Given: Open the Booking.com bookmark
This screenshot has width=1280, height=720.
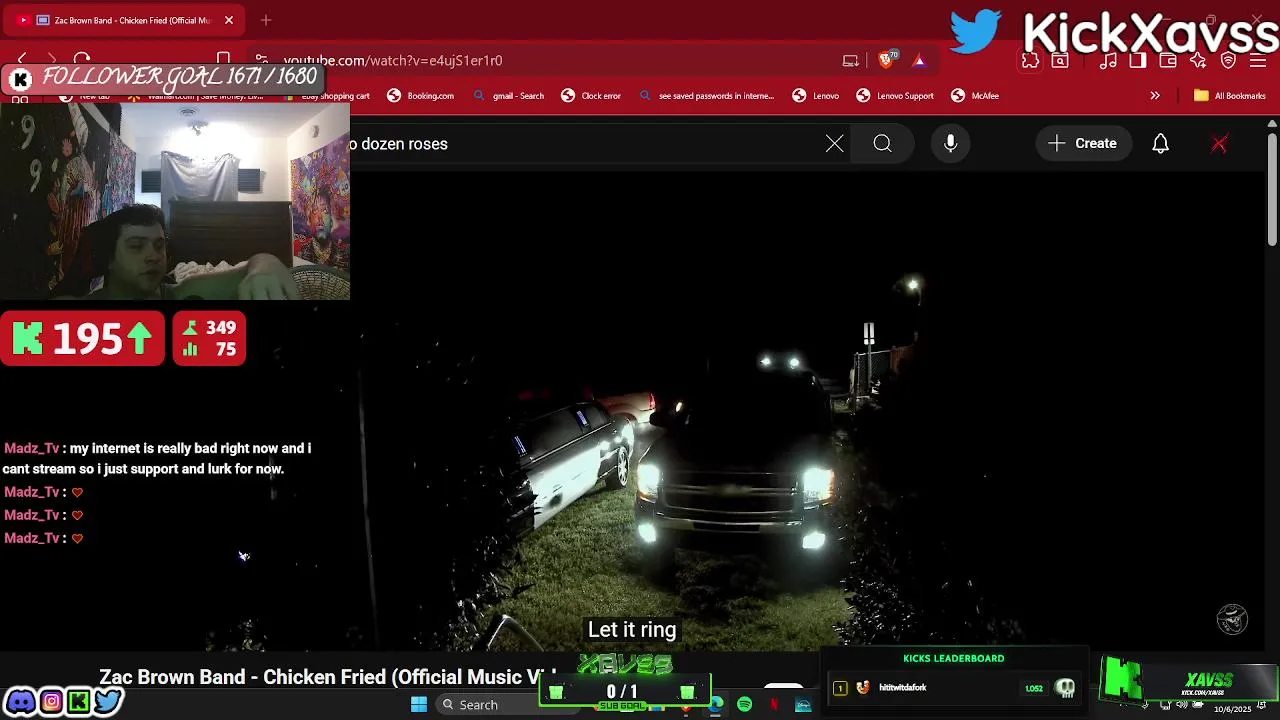Looking at the screenshot, I should click(420, 96).
